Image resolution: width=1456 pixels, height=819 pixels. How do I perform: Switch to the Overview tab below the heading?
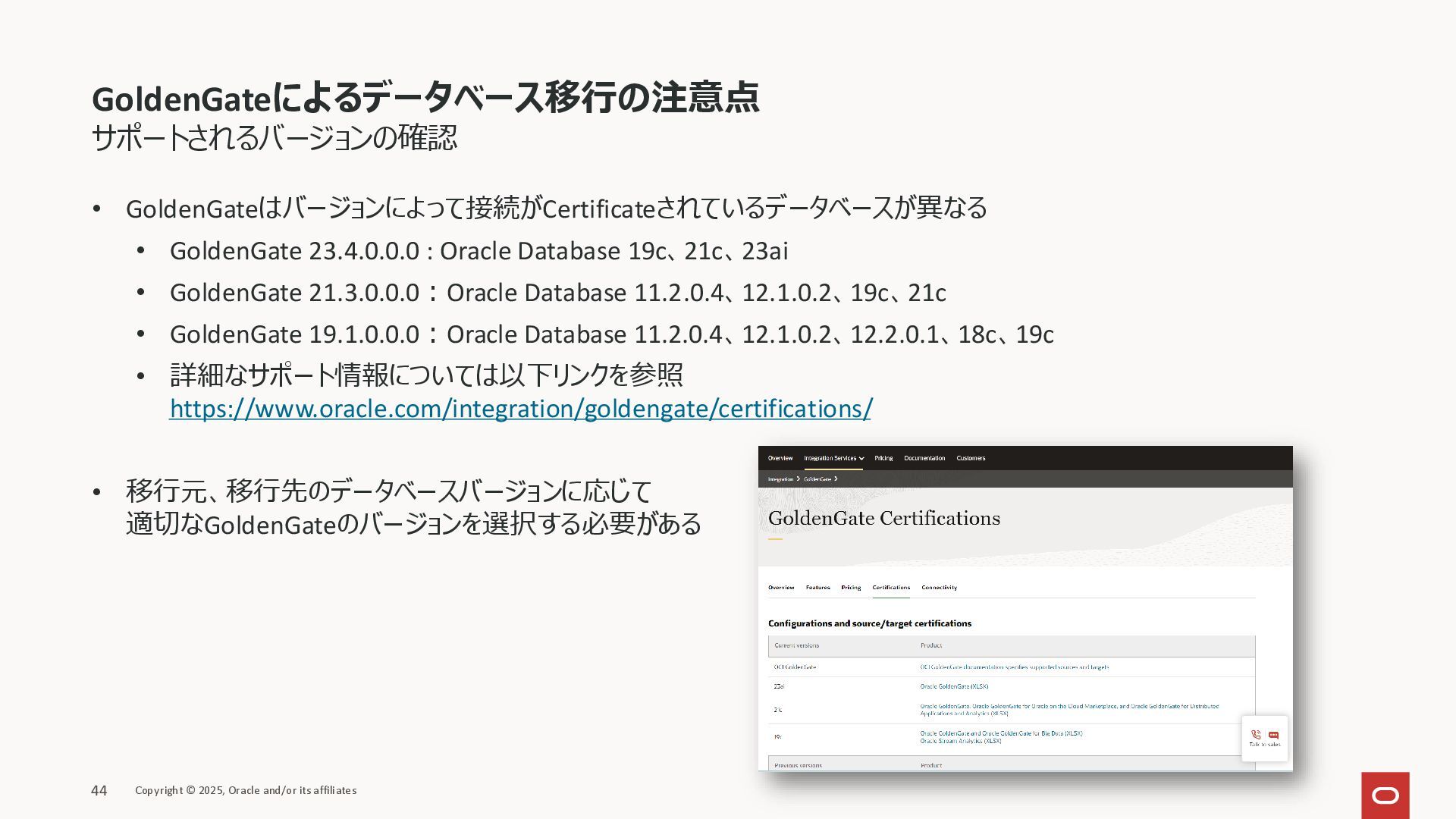click(781, 588)
